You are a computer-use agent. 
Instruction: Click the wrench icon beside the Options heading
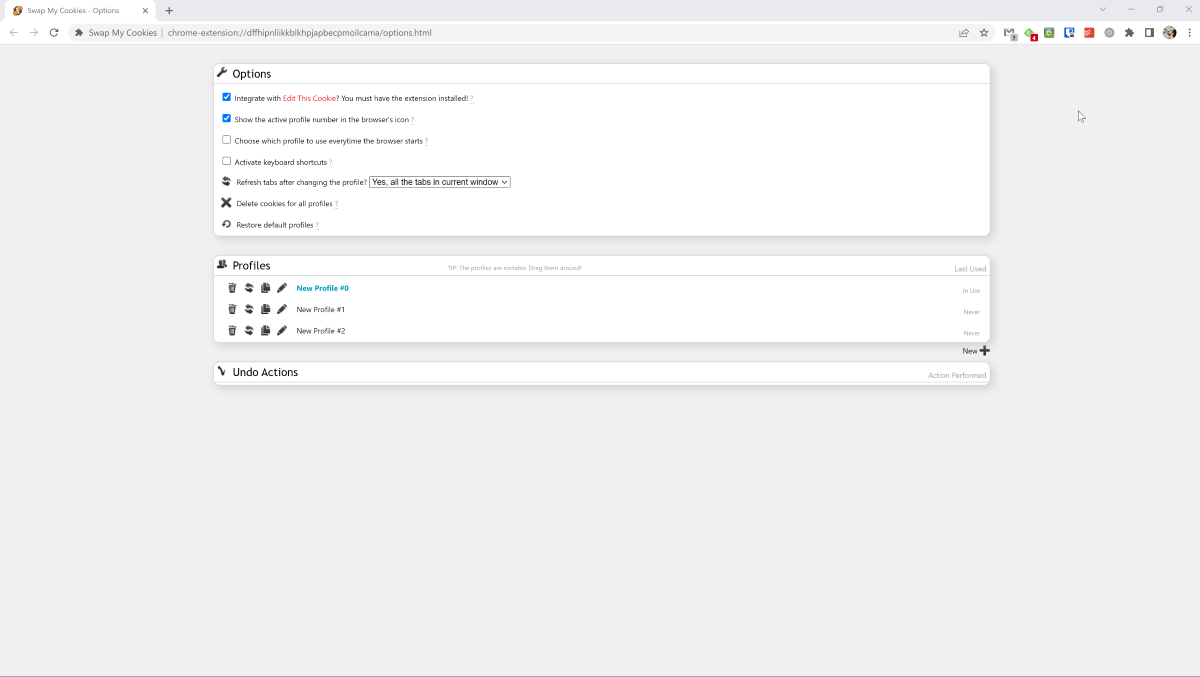[224, 72]
